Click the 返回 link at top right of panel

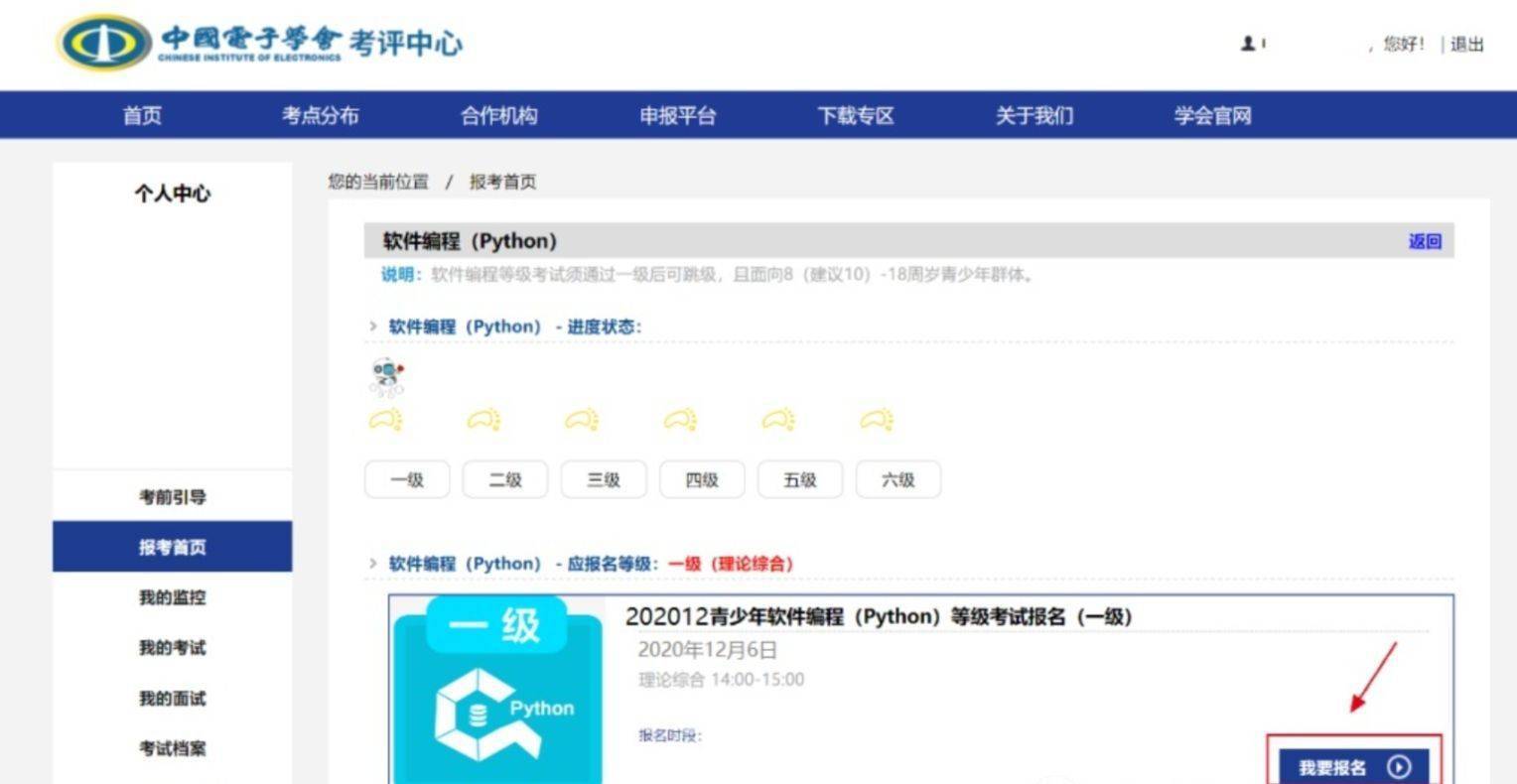tap(1425, 241)
